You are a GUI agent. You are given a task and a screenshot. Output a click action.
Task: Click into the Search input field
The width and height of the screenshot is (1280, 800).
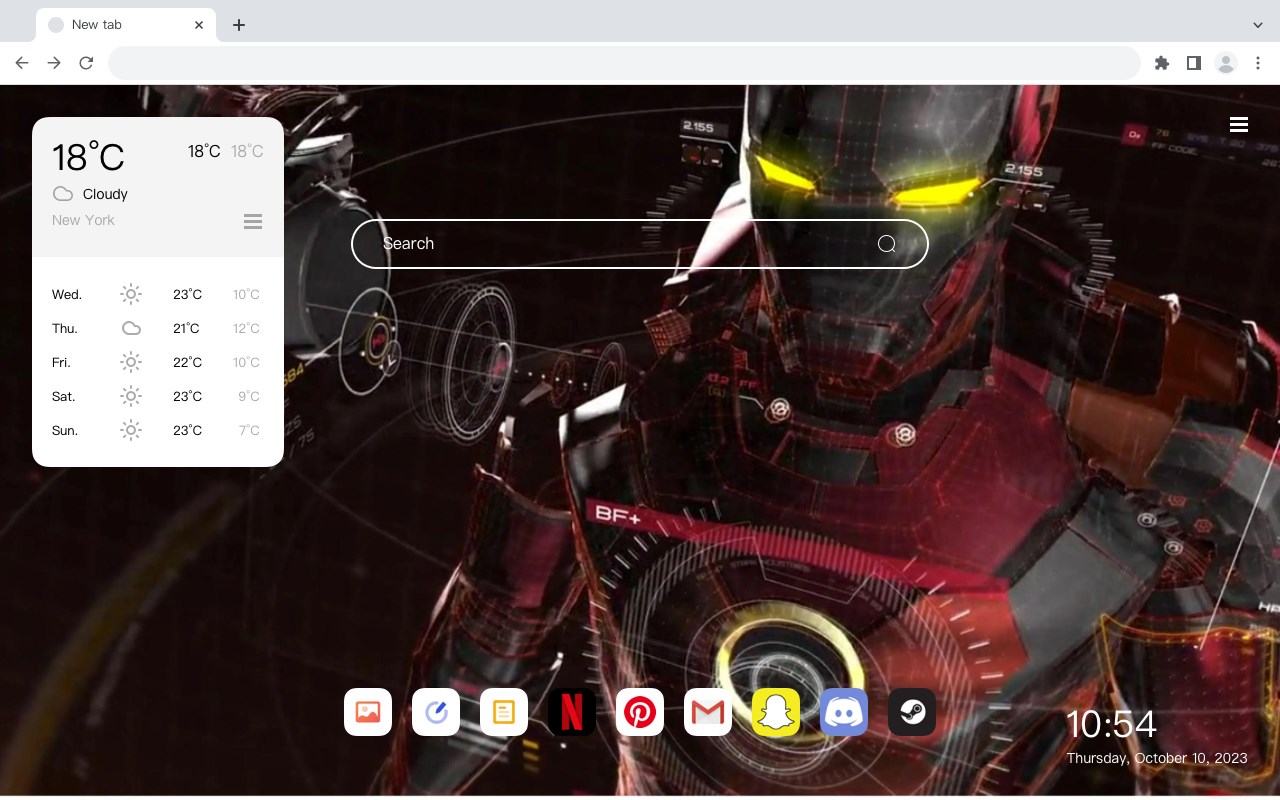(x=640, y=244)
